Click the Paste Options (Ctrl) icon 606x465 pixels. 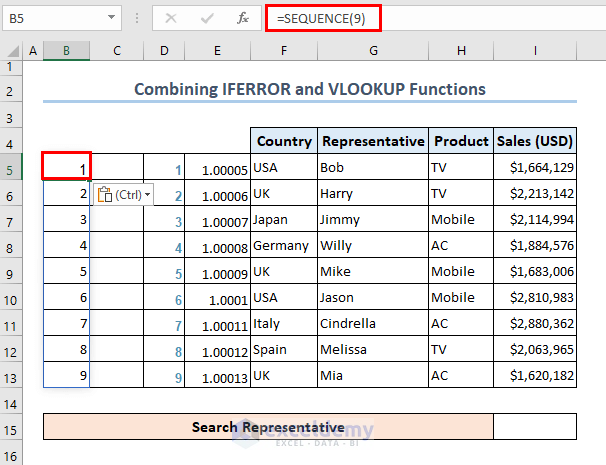(105, 194)
